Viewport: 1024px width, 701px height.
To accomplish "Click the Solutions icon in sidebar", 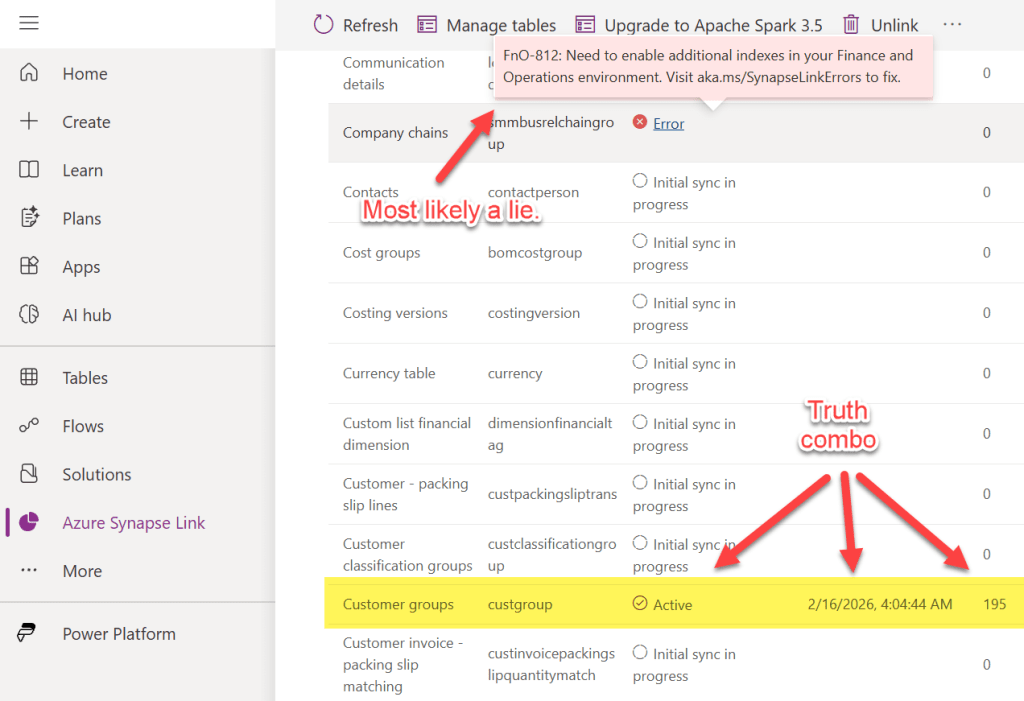I will point(29,474).
